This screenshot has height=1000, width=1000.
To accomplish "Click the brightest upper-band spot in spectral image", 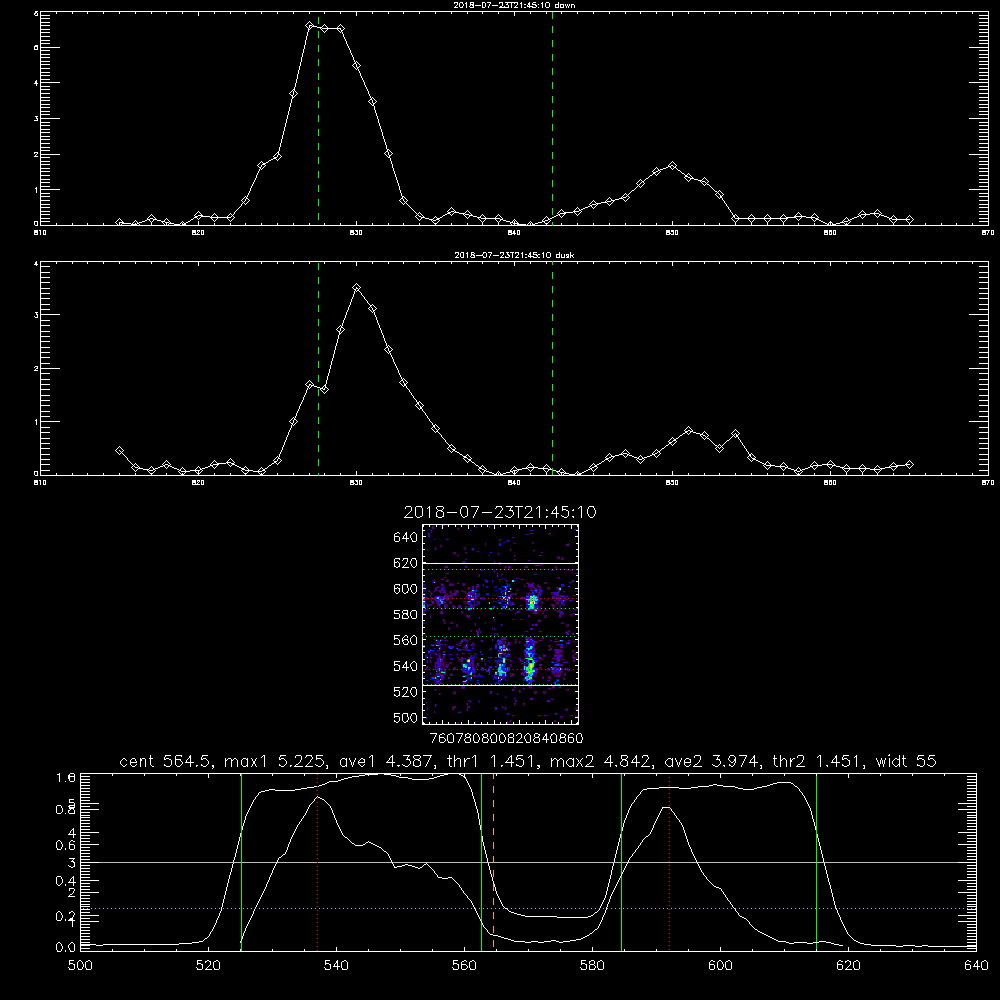I will 531,601.
